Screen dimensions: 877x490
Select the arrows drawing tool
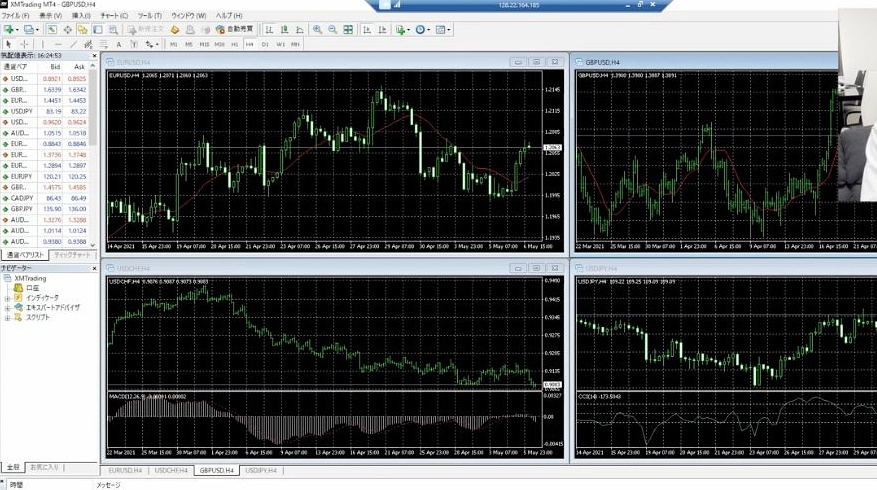click(149, 44)
